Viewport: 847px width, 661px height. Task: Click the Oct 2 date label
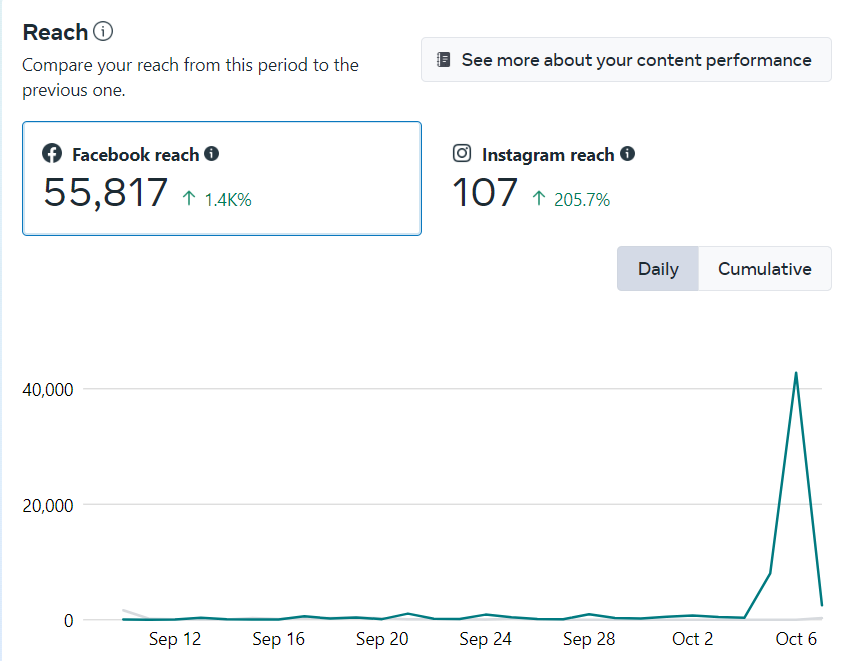pyautogui.click(x=693, y=639)
